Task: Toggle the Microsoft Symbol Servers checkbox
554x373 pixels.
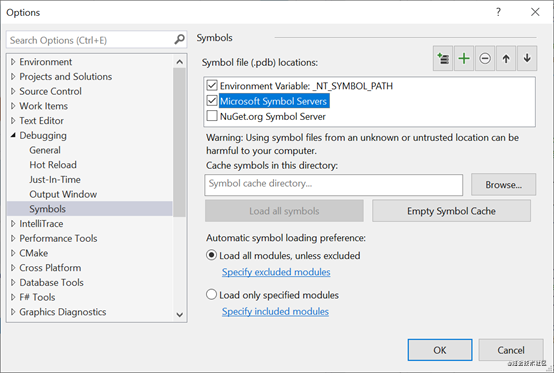Action: [x=212, y=101]
